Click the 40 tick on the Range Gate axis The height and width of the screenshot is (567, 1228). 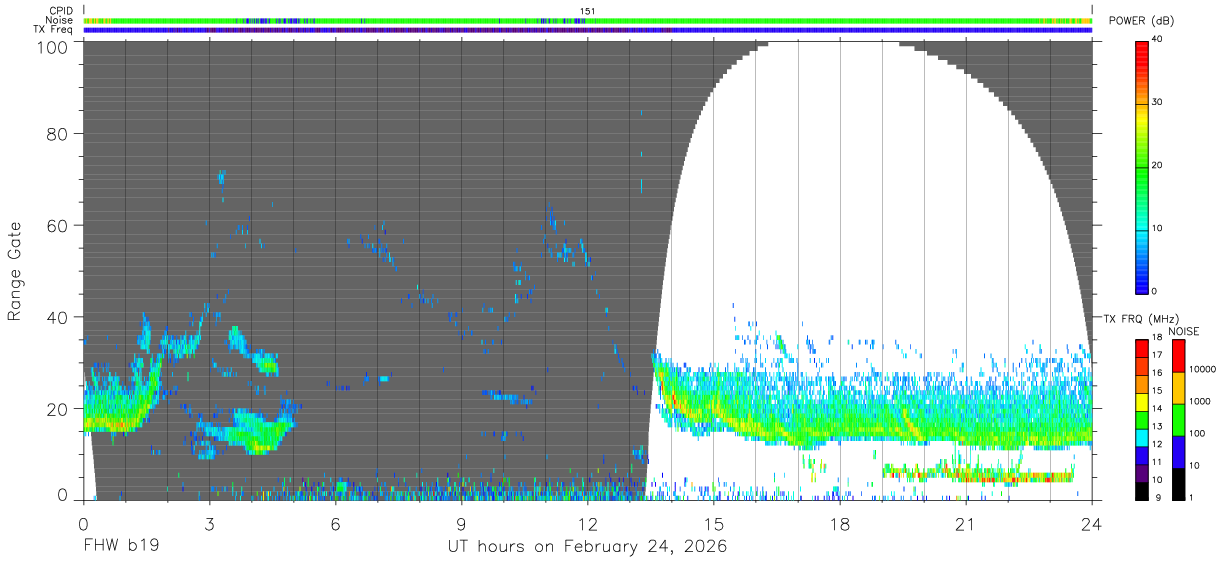(x=58, y=317)
